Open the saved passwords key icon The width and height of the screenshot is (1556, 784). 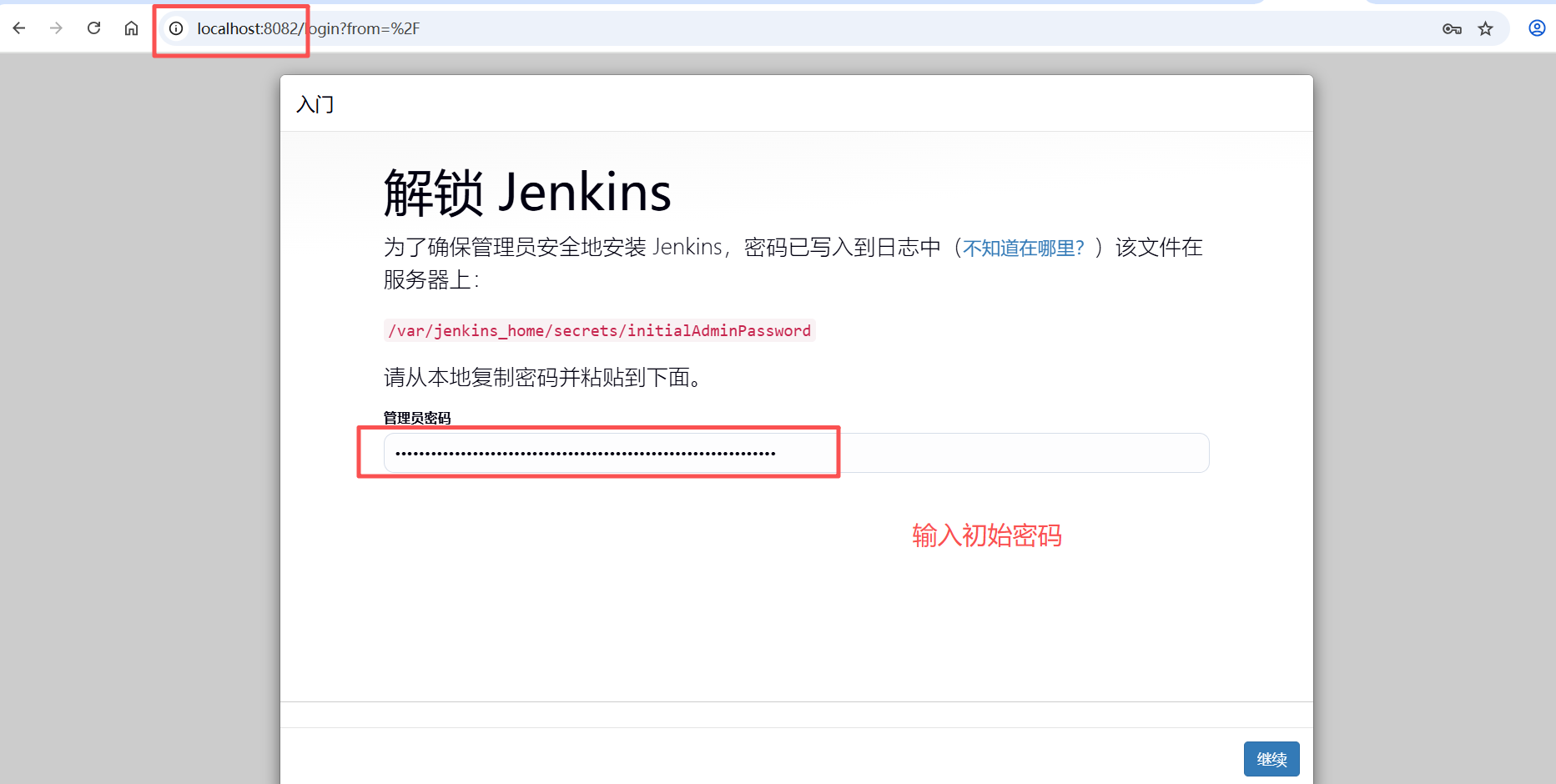pos(1452,28)
